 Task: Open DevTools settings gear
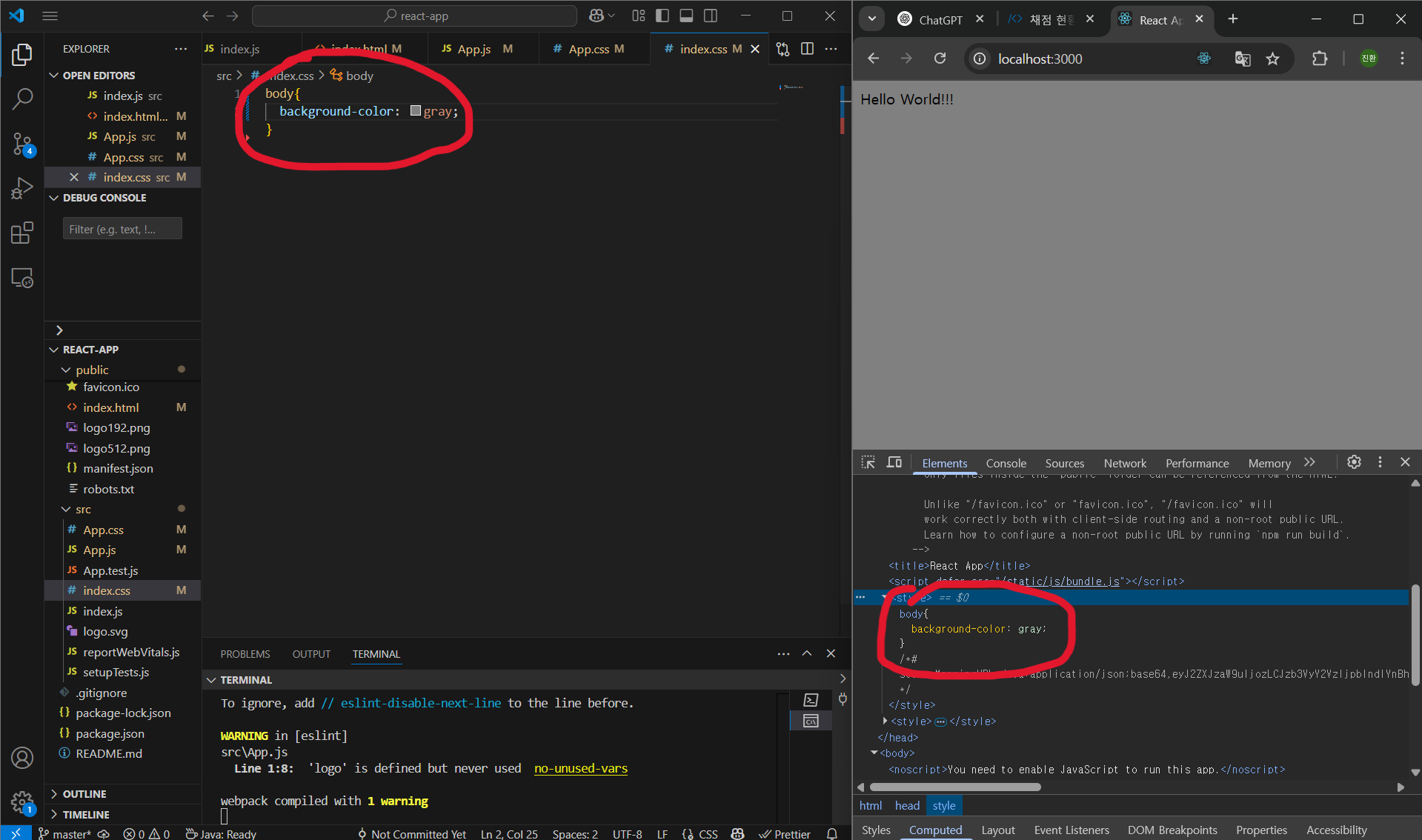[x=1355, y=462]
